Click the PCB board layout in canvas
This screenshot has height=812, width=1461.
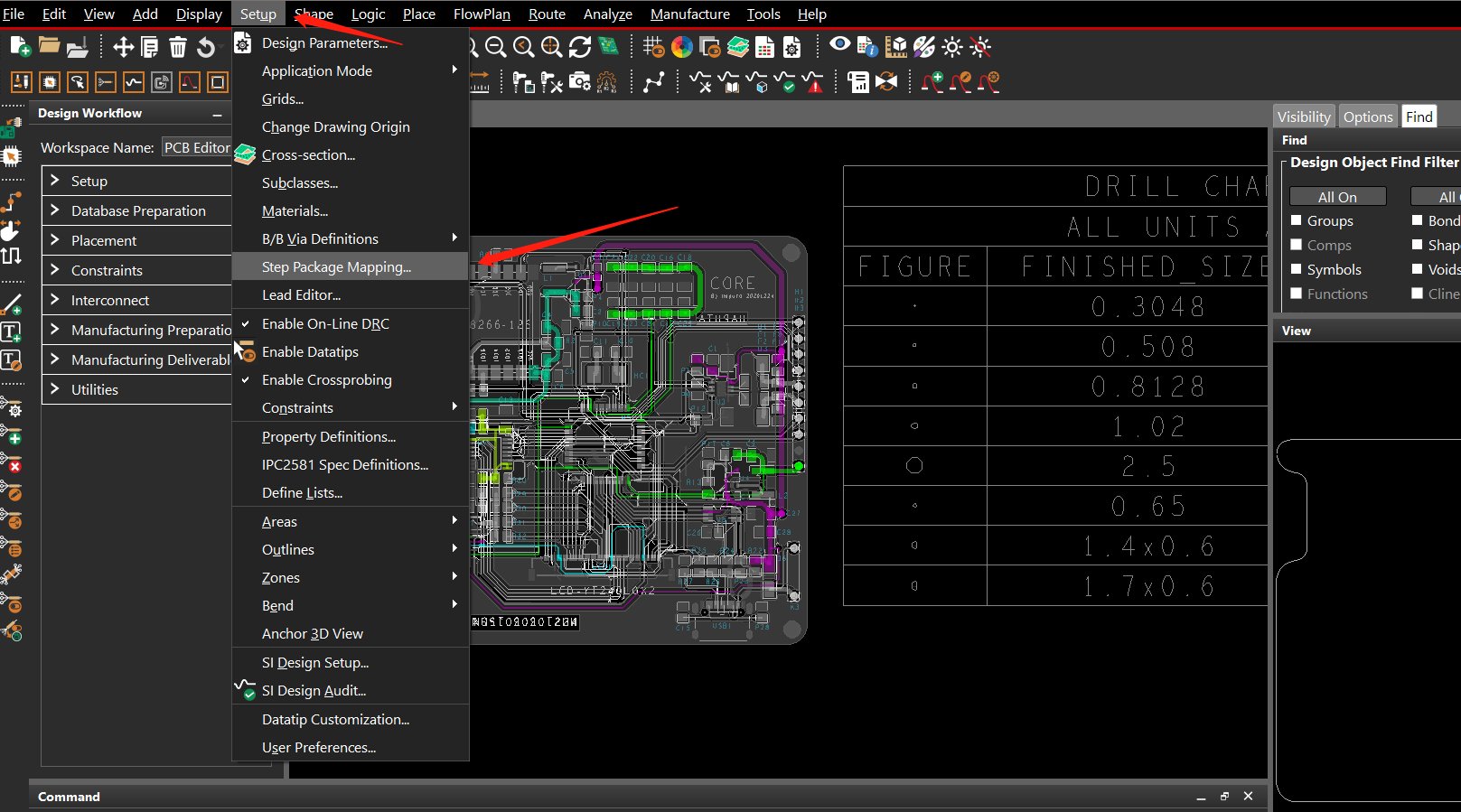(637, 440)
